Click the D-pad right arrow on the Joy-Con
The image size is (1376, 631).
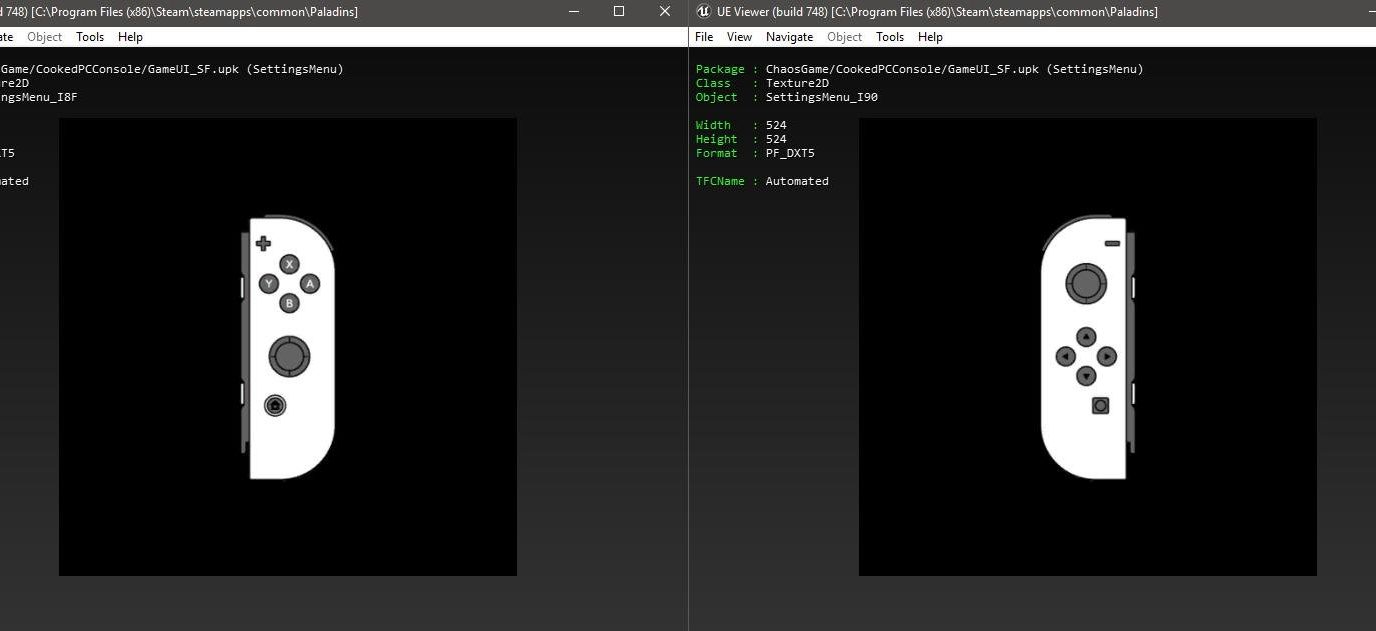pos(1107,356)
